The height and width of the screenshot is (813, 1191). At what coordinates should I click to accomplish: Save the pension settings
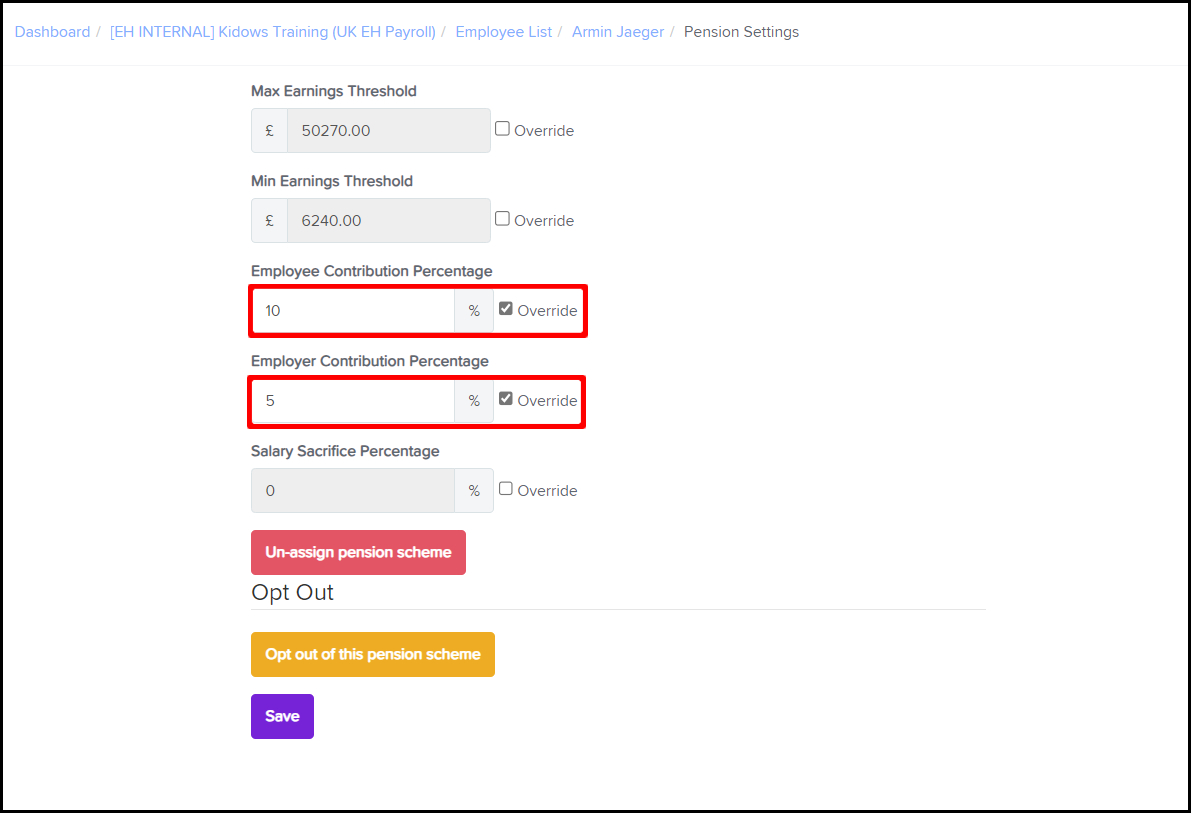282,716
